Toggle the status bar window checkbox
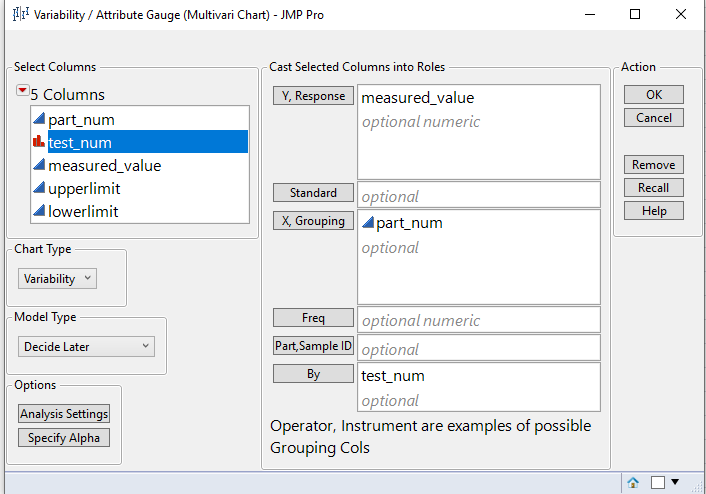Screen dimensions: 706x494 pyautogui.click(x=658, y=482)
